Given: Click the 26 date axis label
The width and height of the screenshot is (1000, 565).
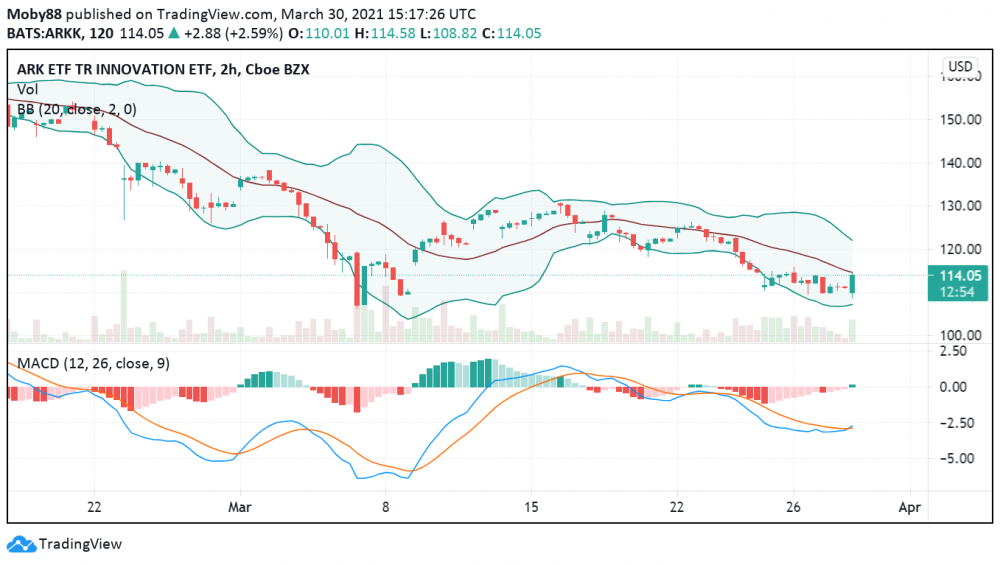Looking at the screenshot, I should pos(793,508).
